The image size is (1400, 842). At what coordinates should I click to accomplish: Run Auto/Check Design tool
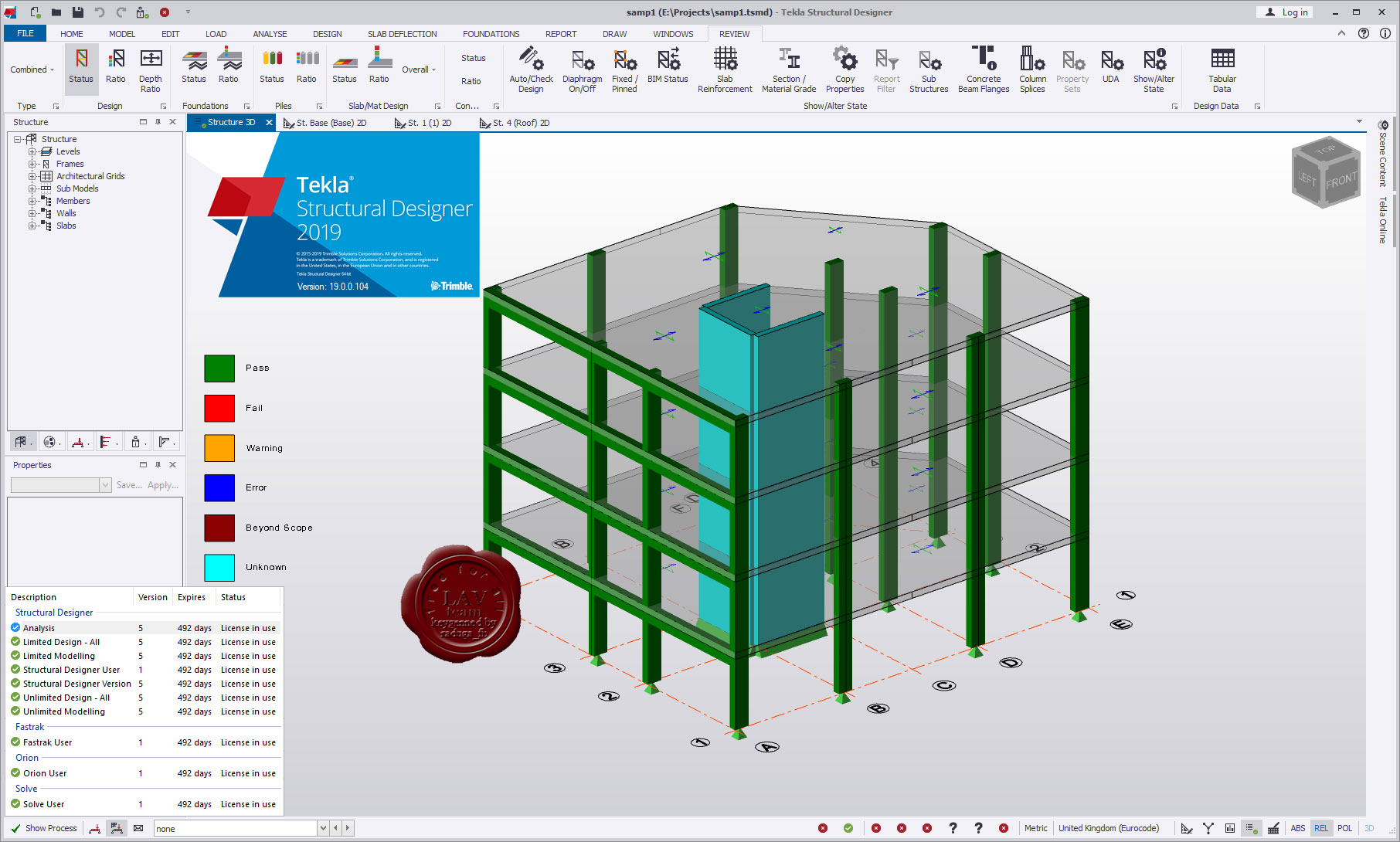pos(531,70)
